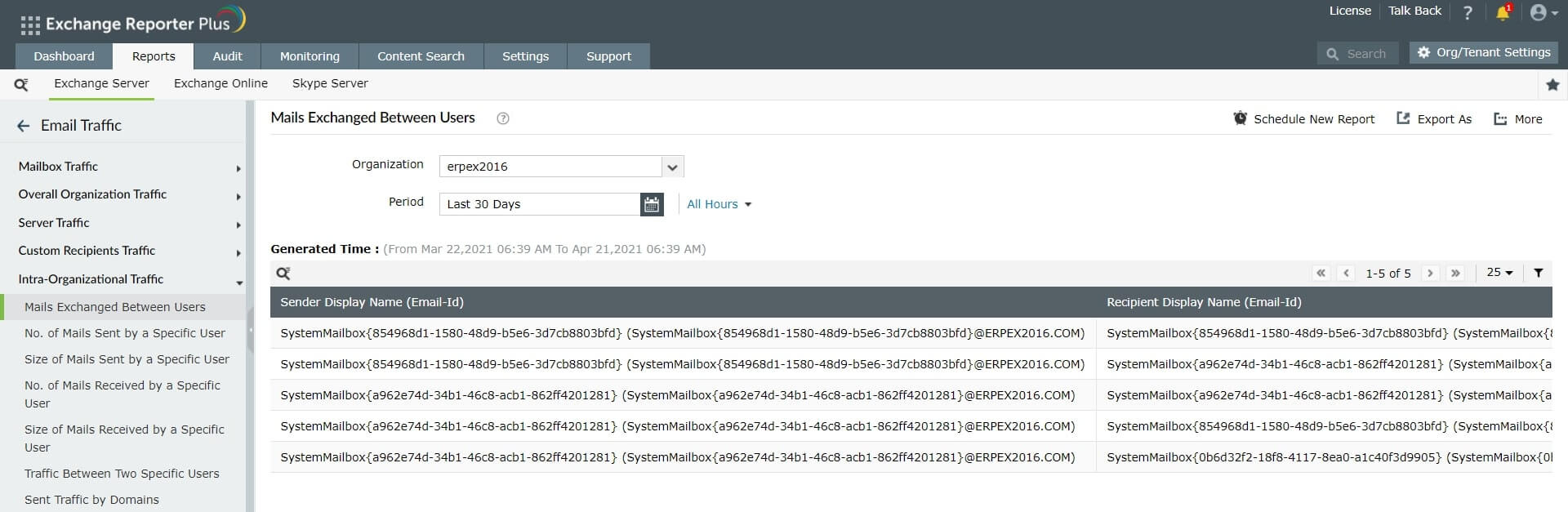
Task: Click the star favorites icon
Action: (1552, 84)
